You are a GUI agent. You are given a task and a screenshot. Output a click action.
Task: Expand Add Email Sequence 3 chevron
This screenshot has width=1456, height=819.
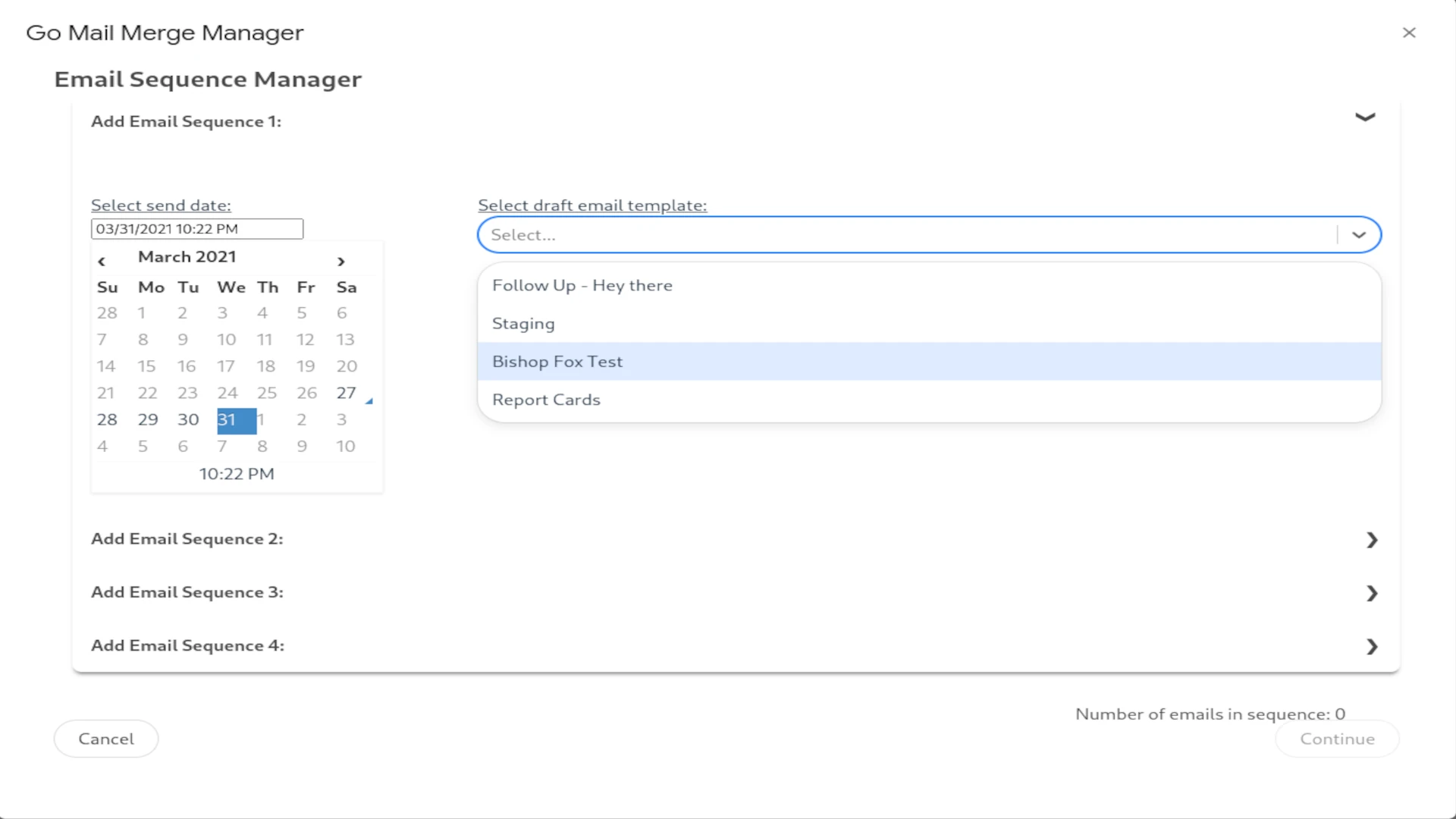[1372, 593]
